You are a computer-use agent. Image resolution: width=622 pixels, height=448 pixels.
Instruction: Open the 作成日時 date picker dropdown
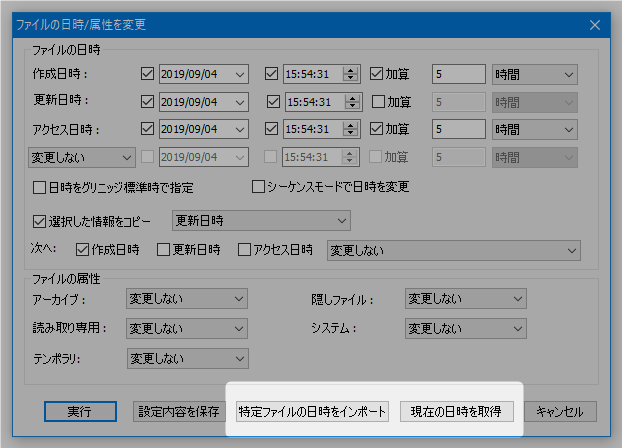coord(240,74)
